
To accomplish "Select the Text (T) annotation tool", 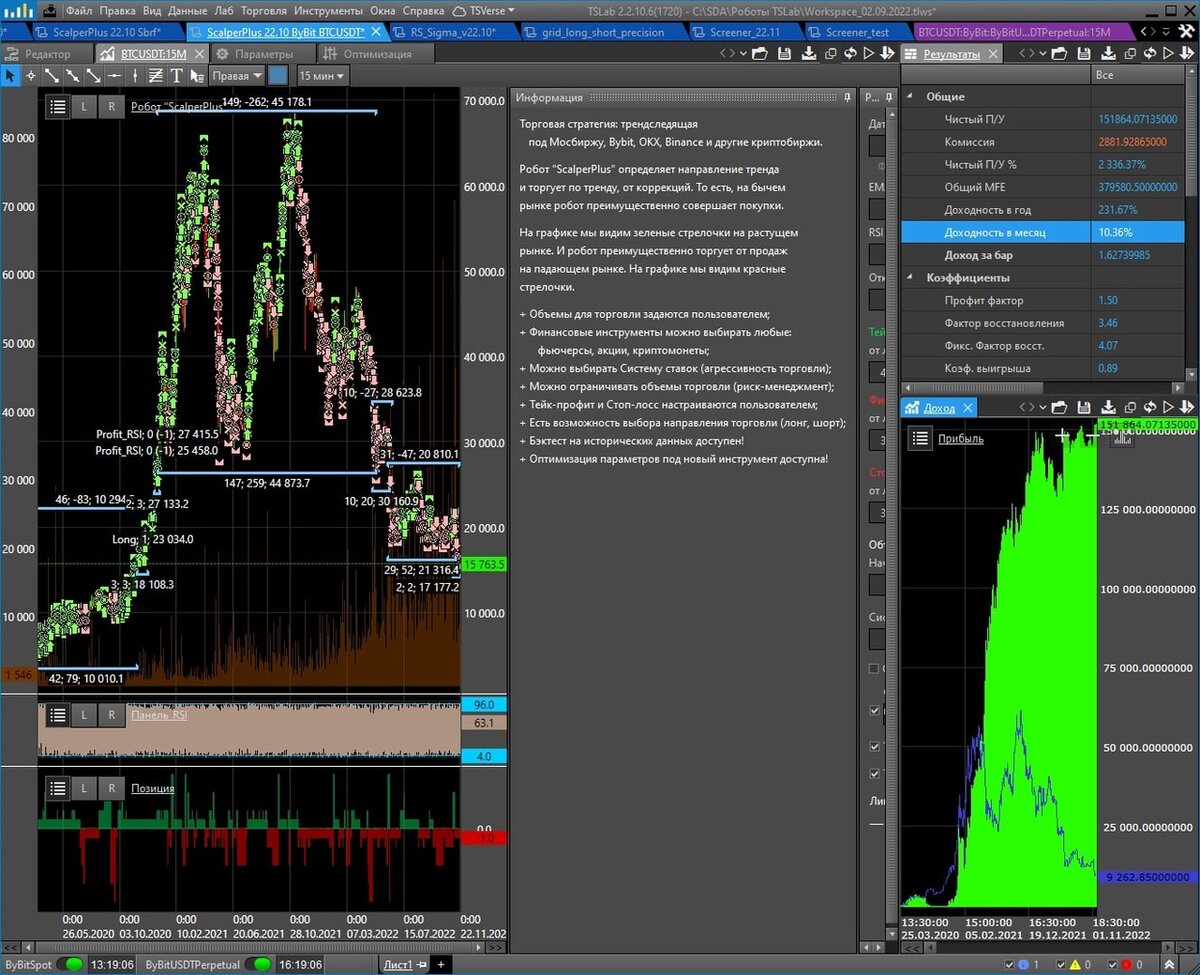I will [x=177, y=75].
